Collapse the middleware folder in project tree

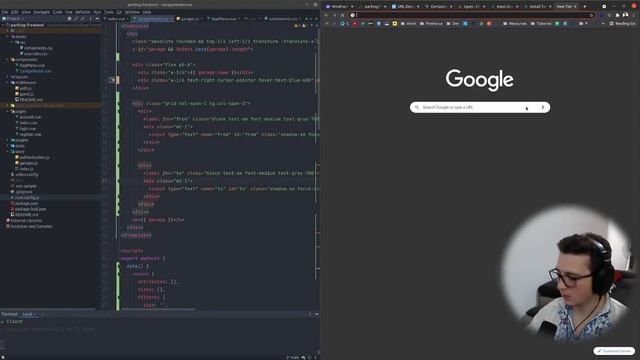tap(7, 82)
